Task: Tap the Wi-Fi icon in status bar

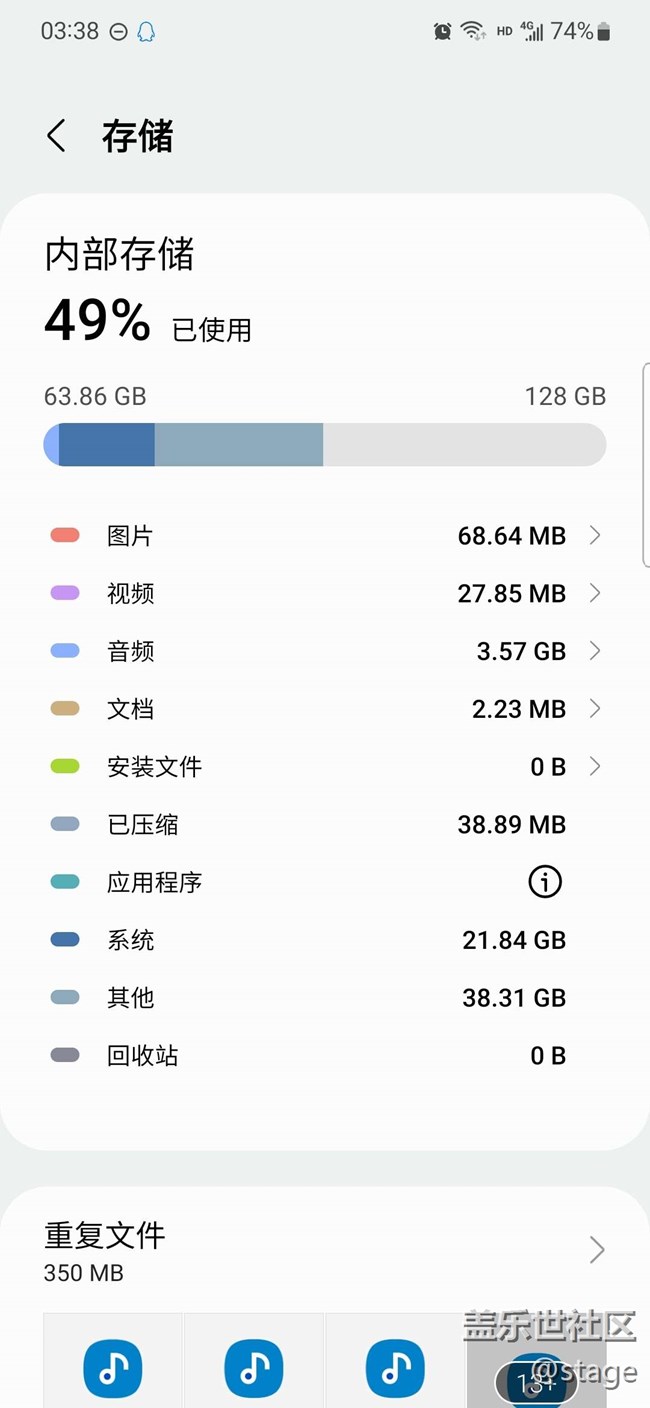Action: point(472,31)
